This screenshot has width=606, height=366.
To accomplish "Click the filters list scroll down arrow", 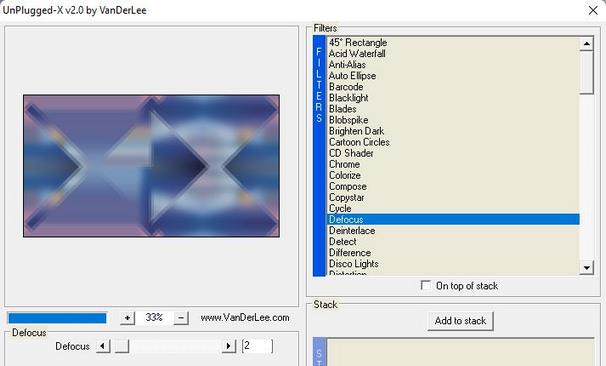I will (587, 267).
